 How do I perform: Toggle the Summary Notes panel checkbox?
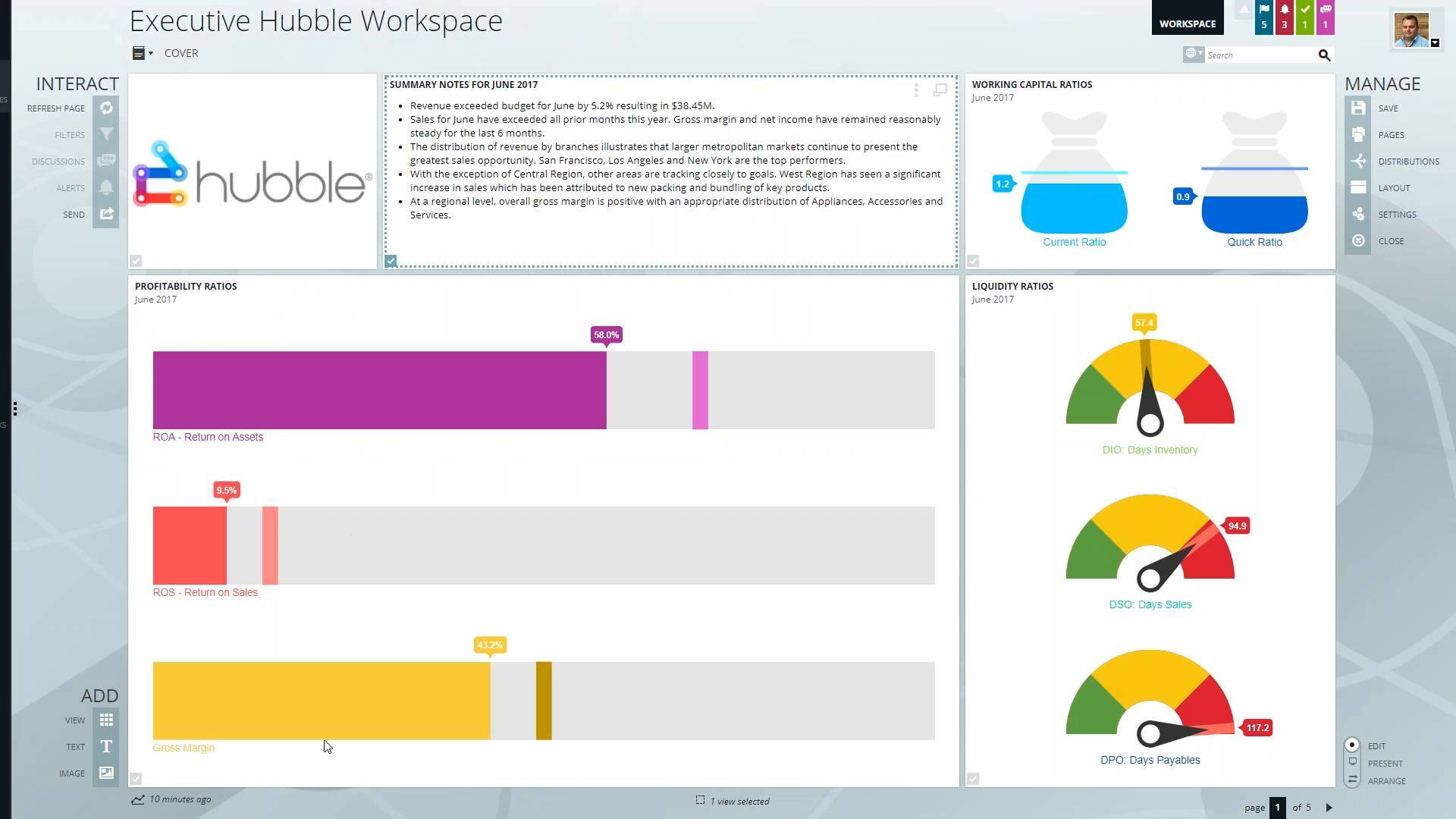point(391,261)
